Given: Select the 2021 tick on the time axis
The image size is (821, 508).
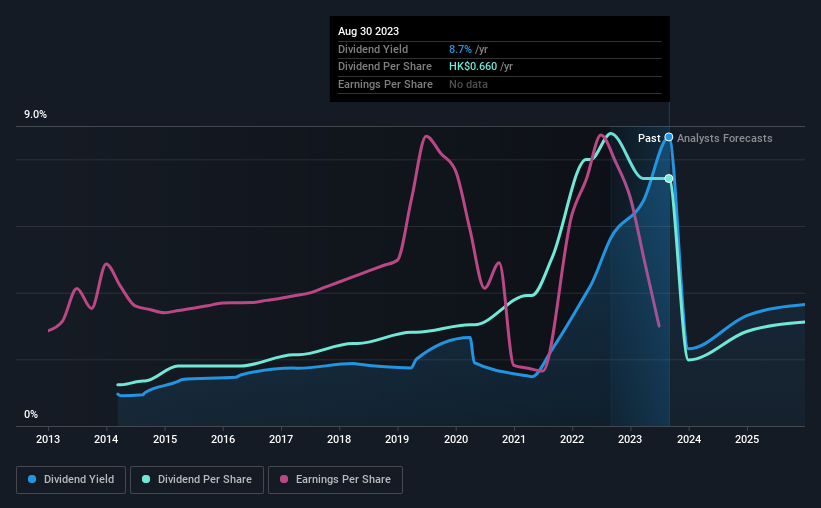Looking at the screenshot, I should pyautogui.click(x=514, y=439).
